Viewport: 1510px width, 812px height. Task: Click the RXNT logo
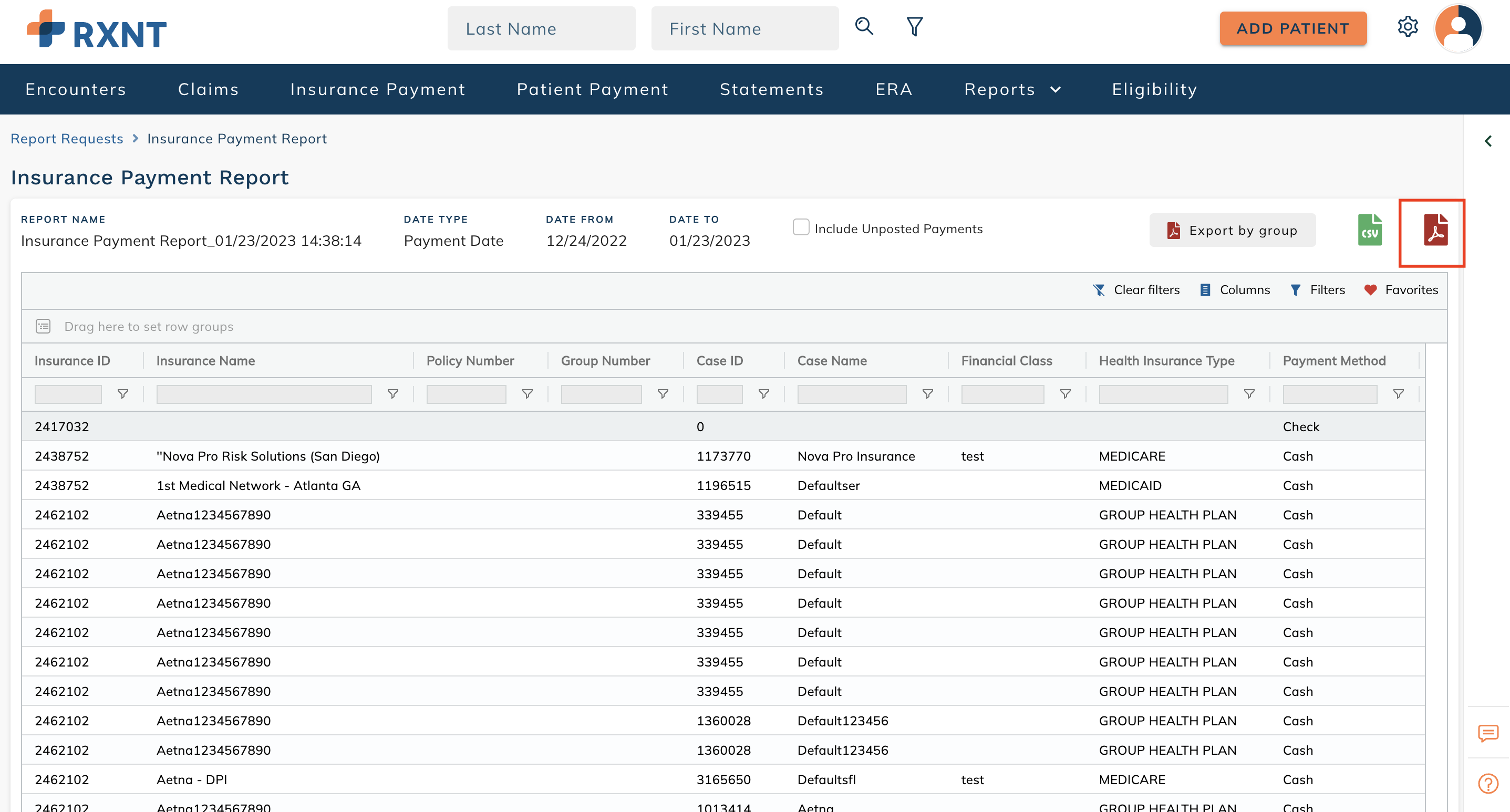97,29
